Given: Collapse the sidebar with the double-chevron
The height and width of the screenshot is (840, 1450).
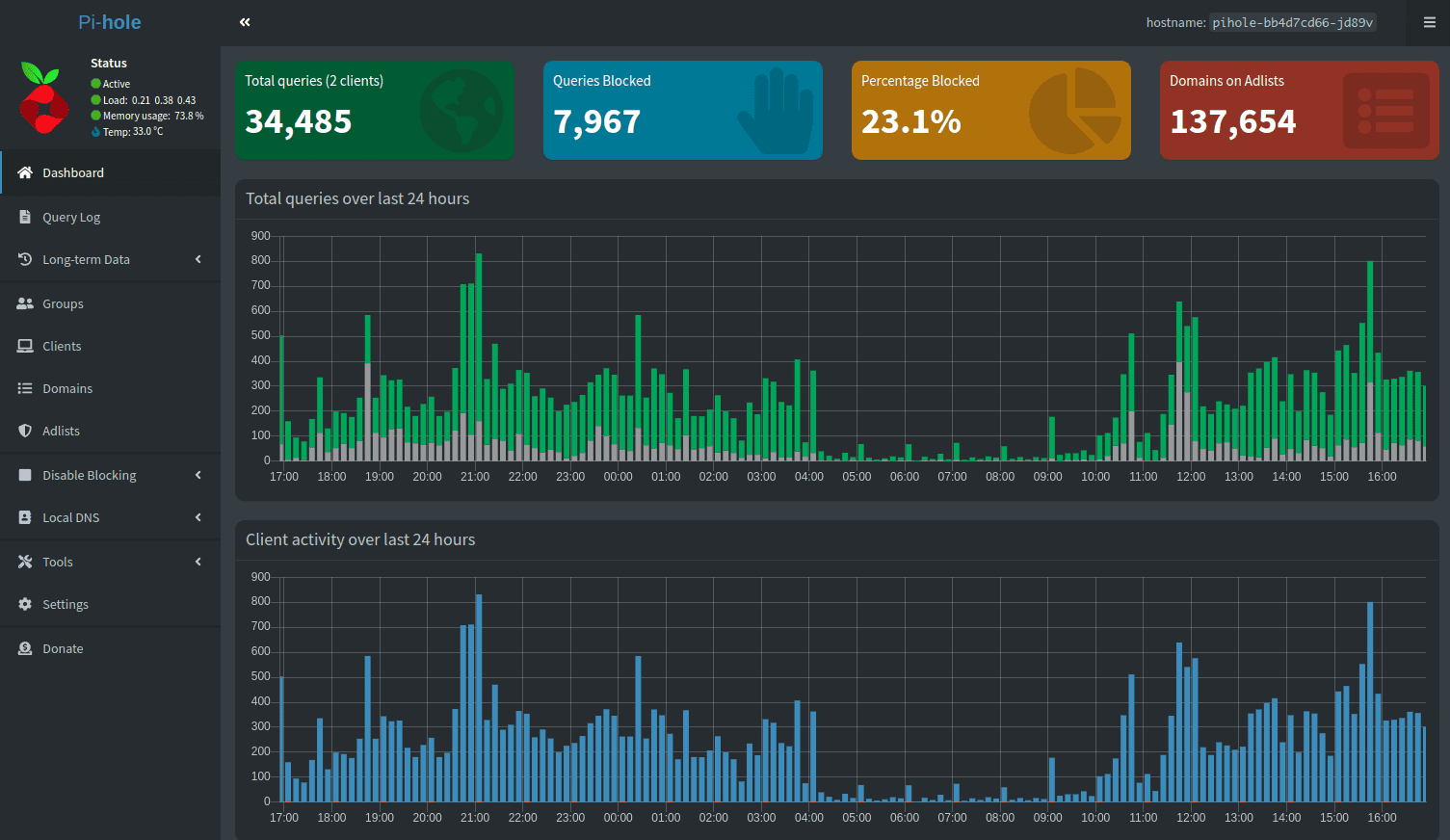Looking at the screenshot, I should pos(244,21).
